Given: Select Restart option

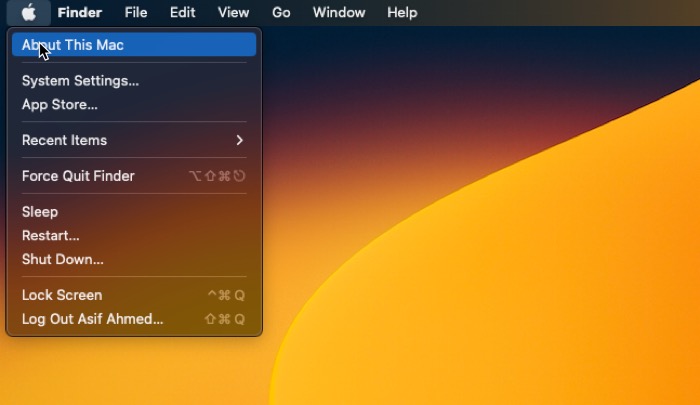Looking at the screenshot, I should pyautogui.click(x=134, y=235).
